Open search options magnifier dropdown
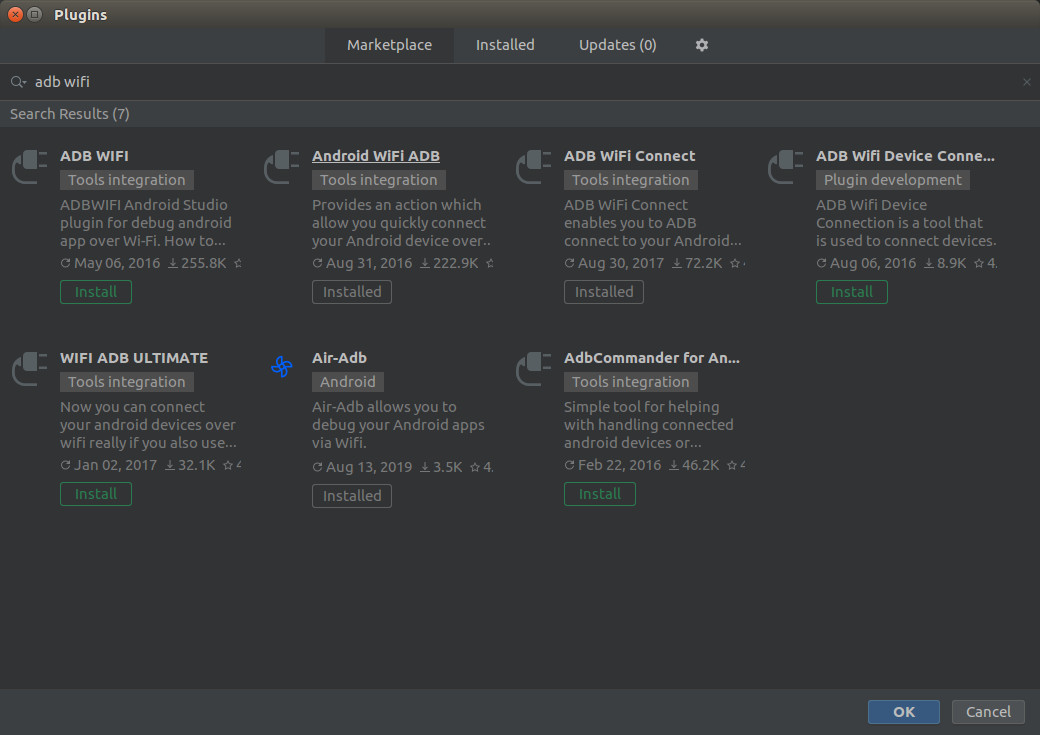Image resolution: width=1040 pixels, height=735 pixels. pos(18,82)
